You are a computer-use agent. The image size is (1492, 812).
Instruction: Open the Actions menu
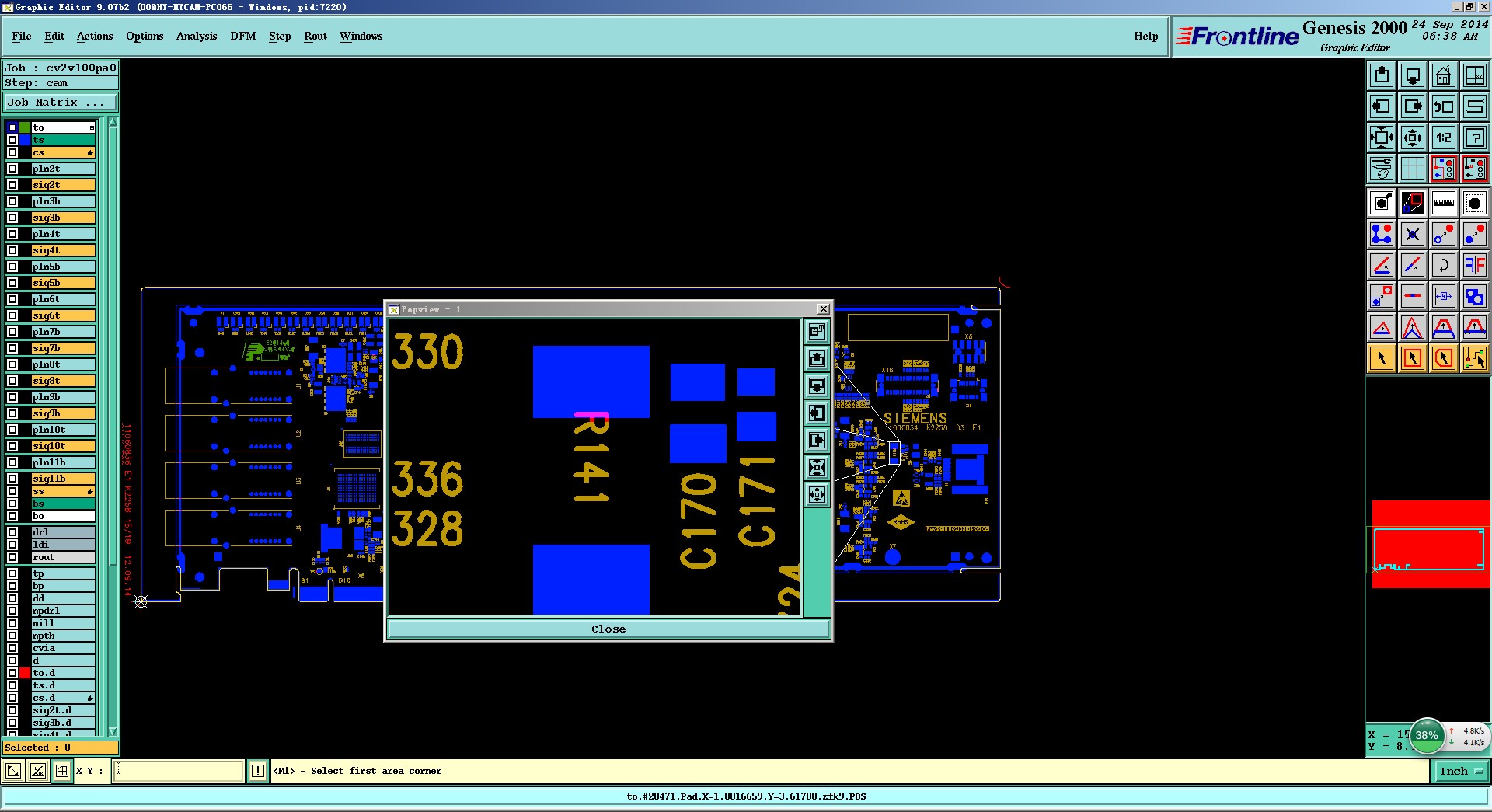click(95, 36)
